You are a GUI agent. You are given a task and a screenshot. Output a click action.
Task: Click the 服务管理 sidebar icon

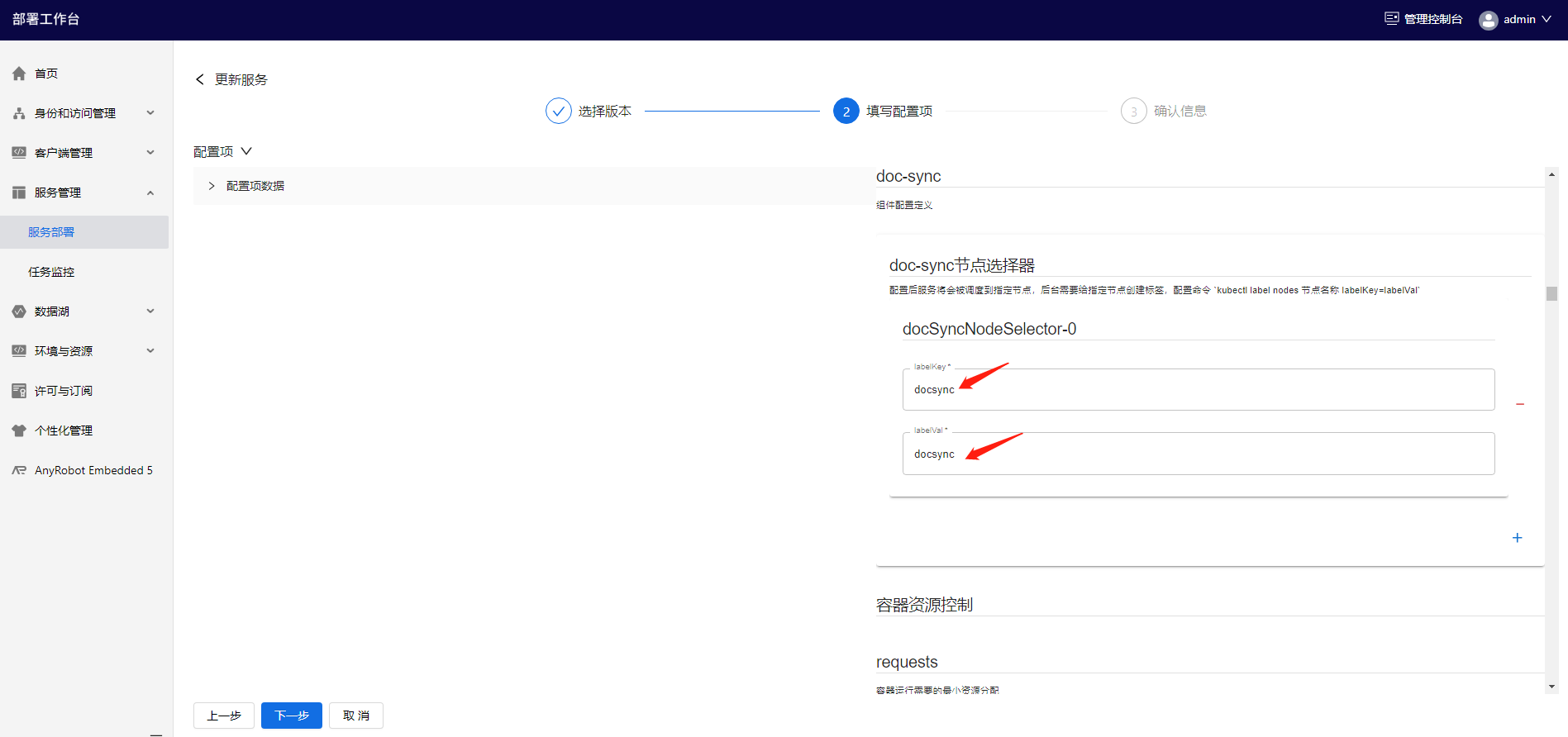[x=19, y=193]
